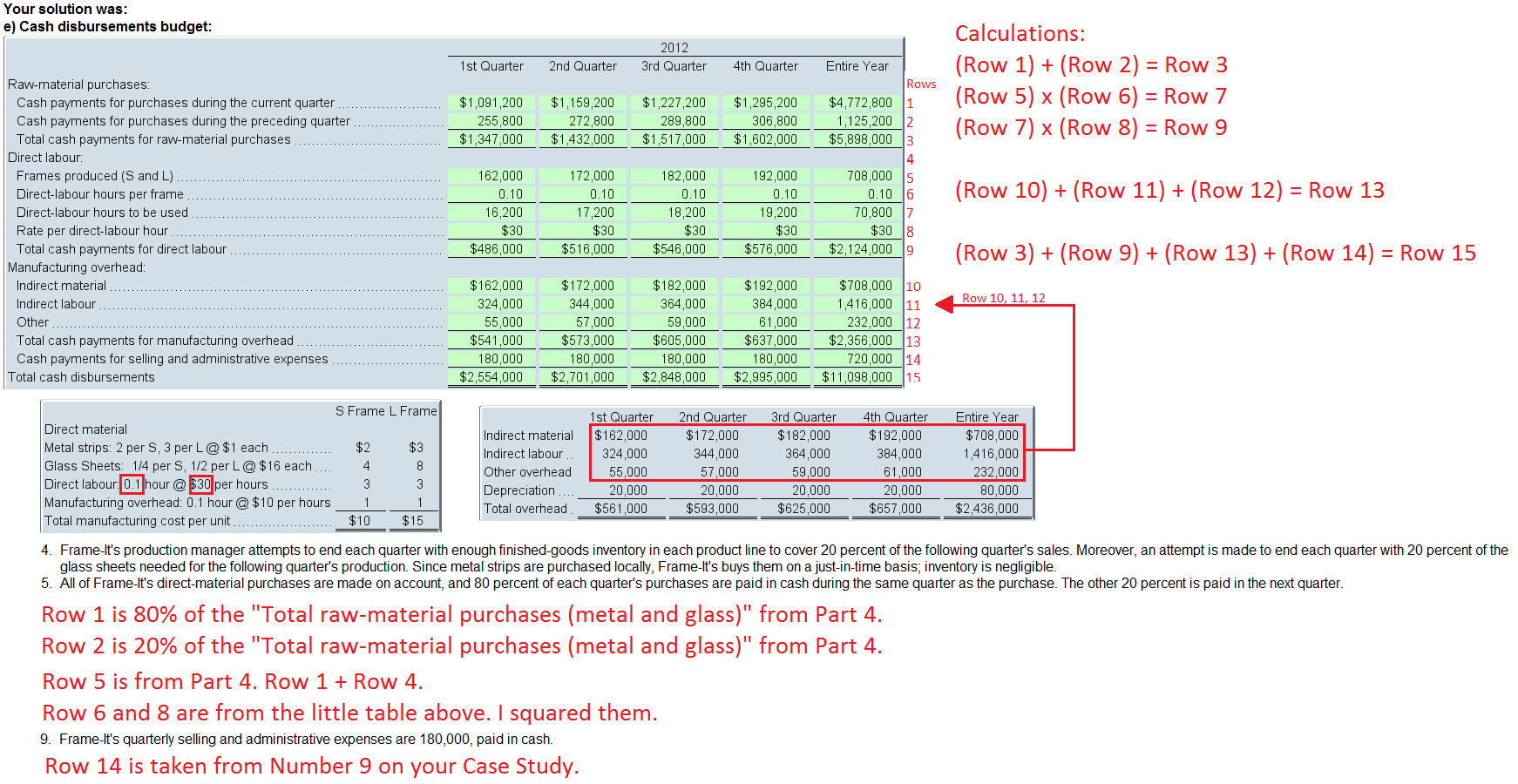1518x784 pixels.
Task: Select the $11,098,000 total cash disbursements cell
Action: [x=857, y=377]
